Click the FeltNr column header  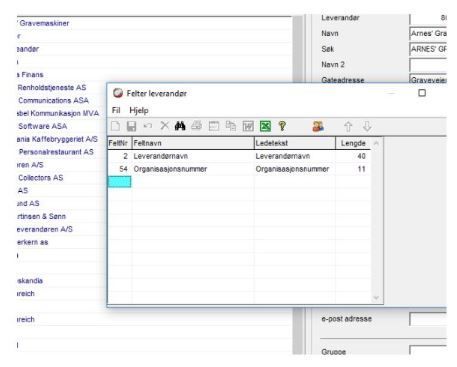tap(120, 143)
